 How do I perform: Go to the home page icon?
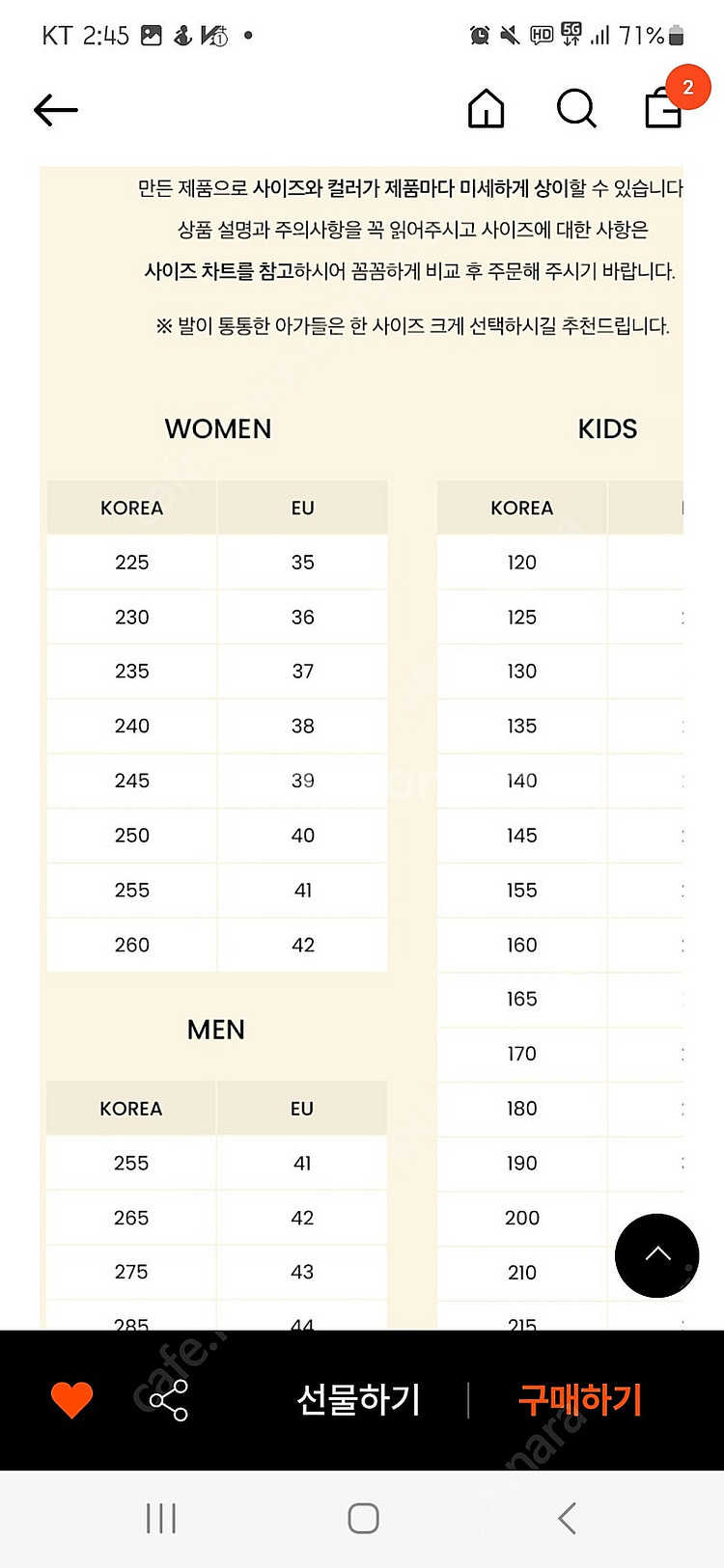click(486, 109)
